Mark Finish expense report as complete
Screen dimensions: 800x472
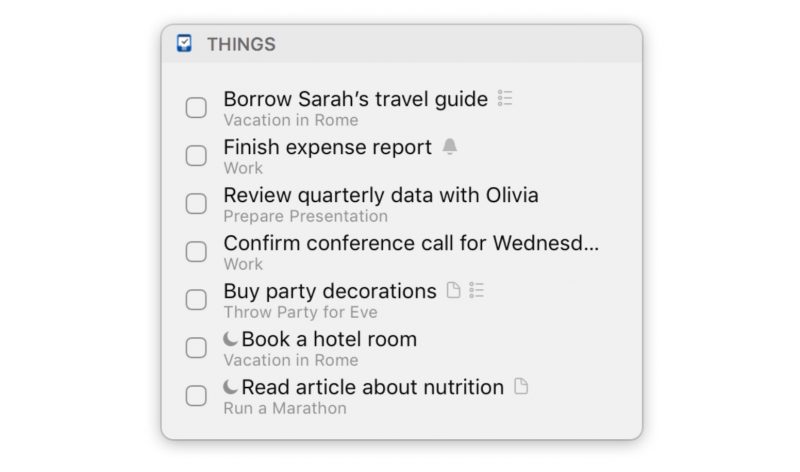point(196,156)
